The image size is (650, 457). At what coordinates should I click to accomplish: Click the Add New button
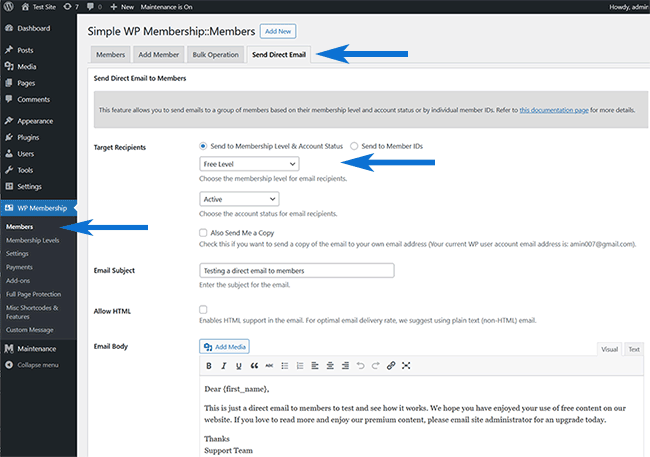click(x=276, y=32)
